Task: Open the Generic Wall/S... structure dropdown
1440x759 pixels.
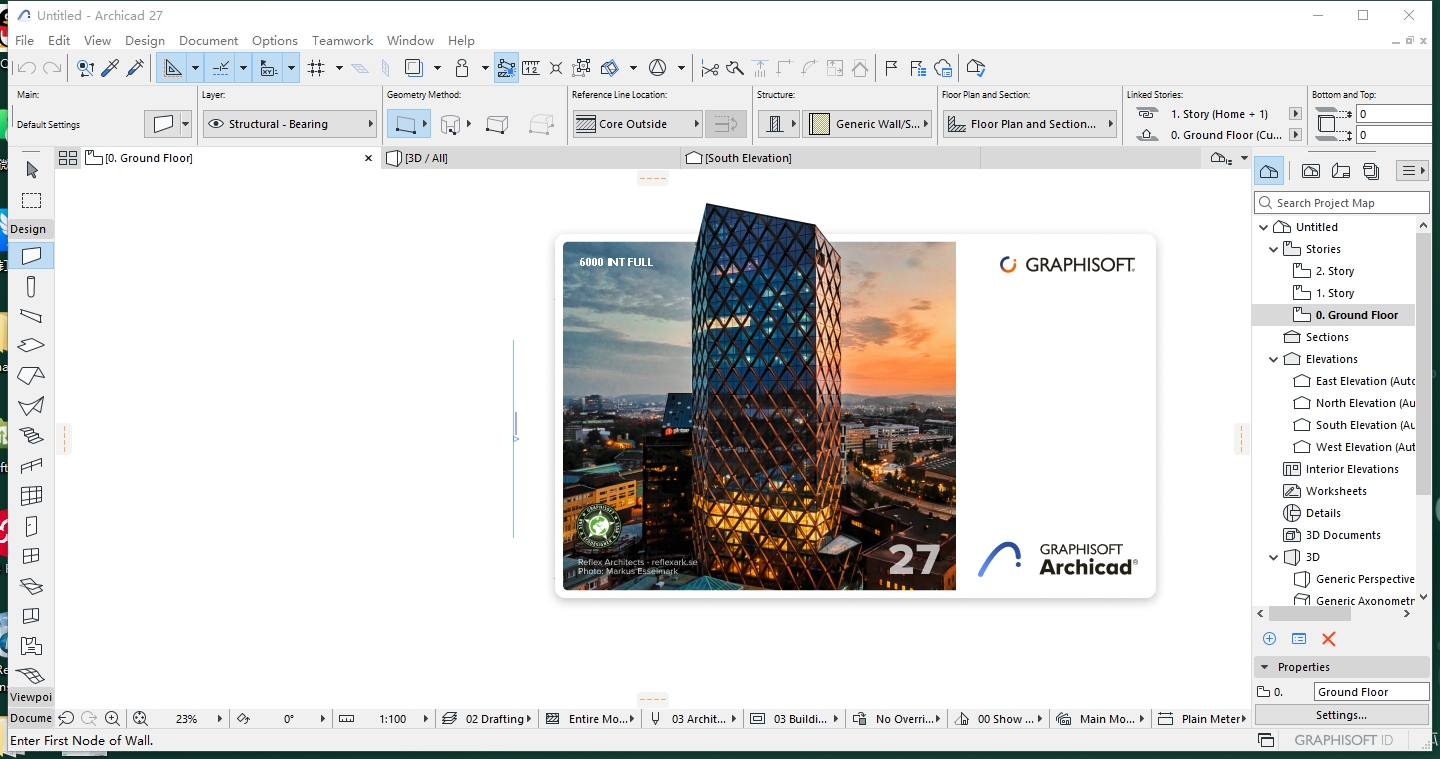Action: point(868,124)
